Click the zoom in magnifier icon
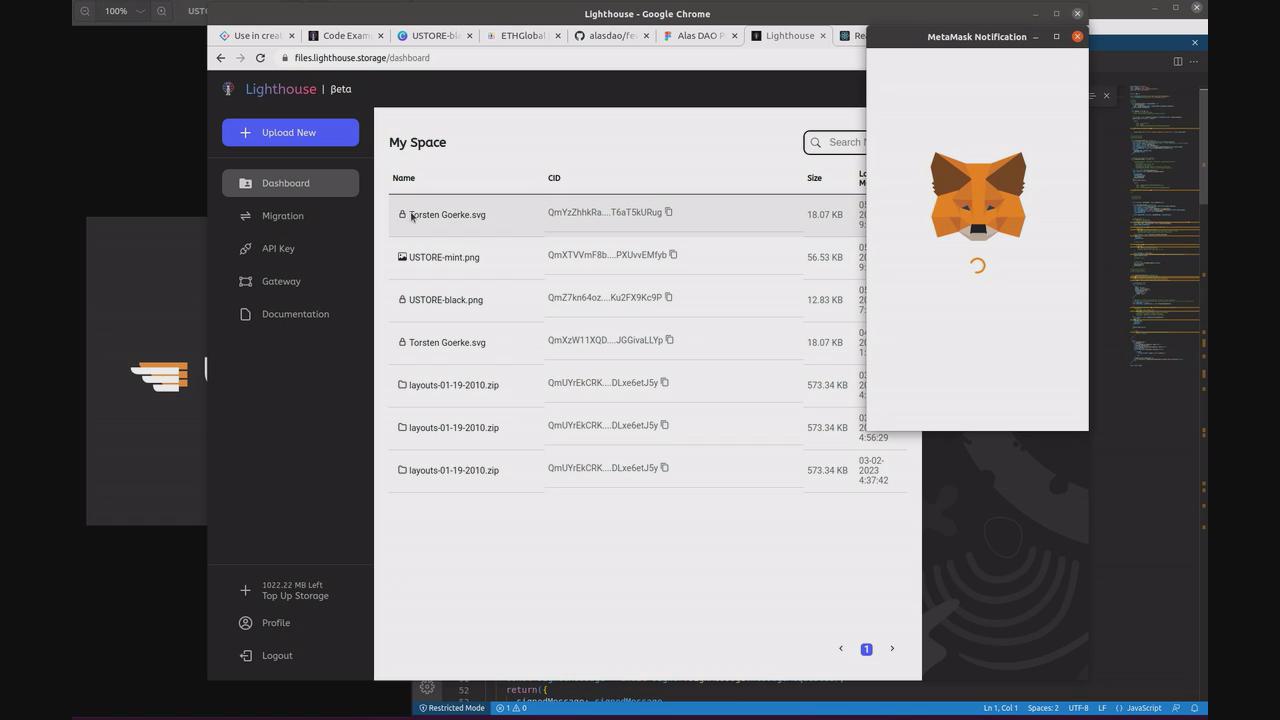1280x720 pixels. [161, 11]
